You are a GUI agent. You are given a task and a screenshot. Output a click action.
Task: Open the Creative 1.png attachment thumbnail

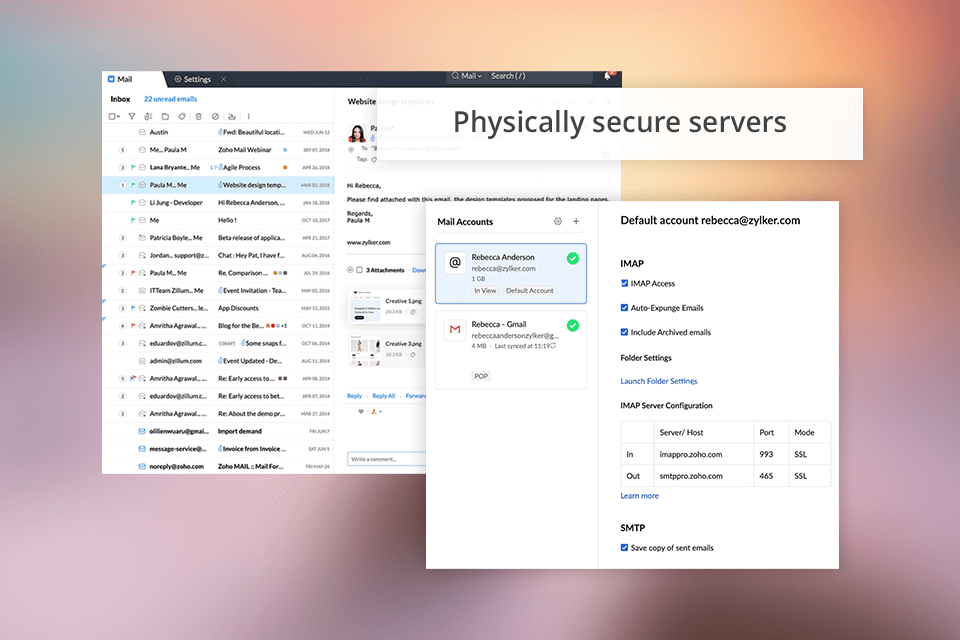click(x=364, y=306)
